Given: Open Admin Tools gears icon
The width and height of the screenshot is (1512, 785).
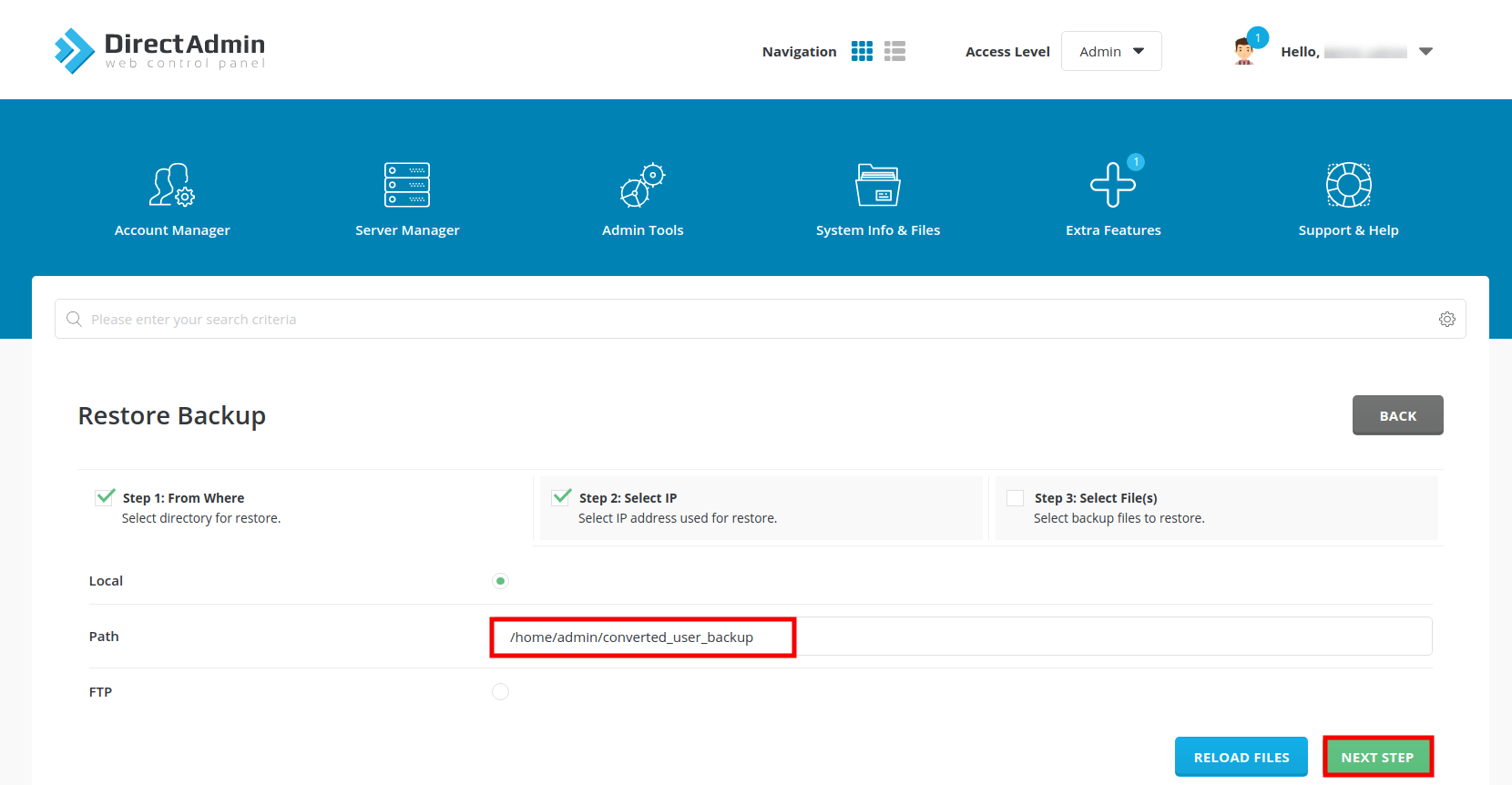Looking at the screenshot, I should tap(643, 185).
